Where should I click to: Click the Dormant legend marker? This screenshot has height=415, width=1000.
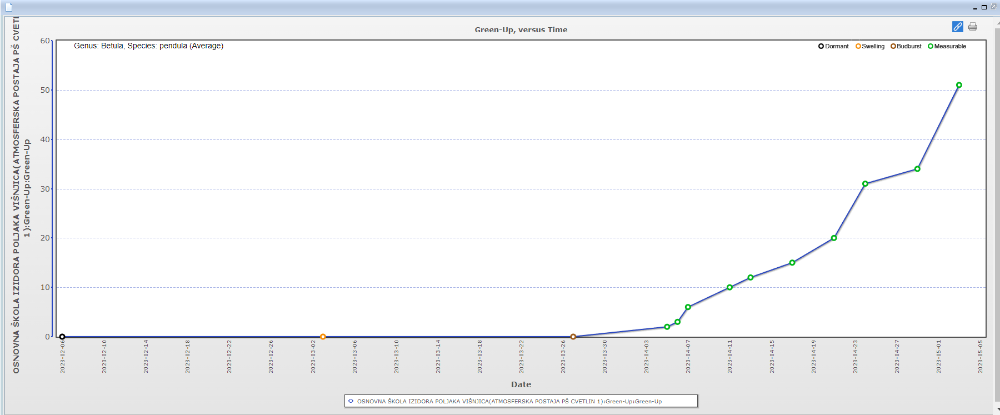click(x=821, y=47)
